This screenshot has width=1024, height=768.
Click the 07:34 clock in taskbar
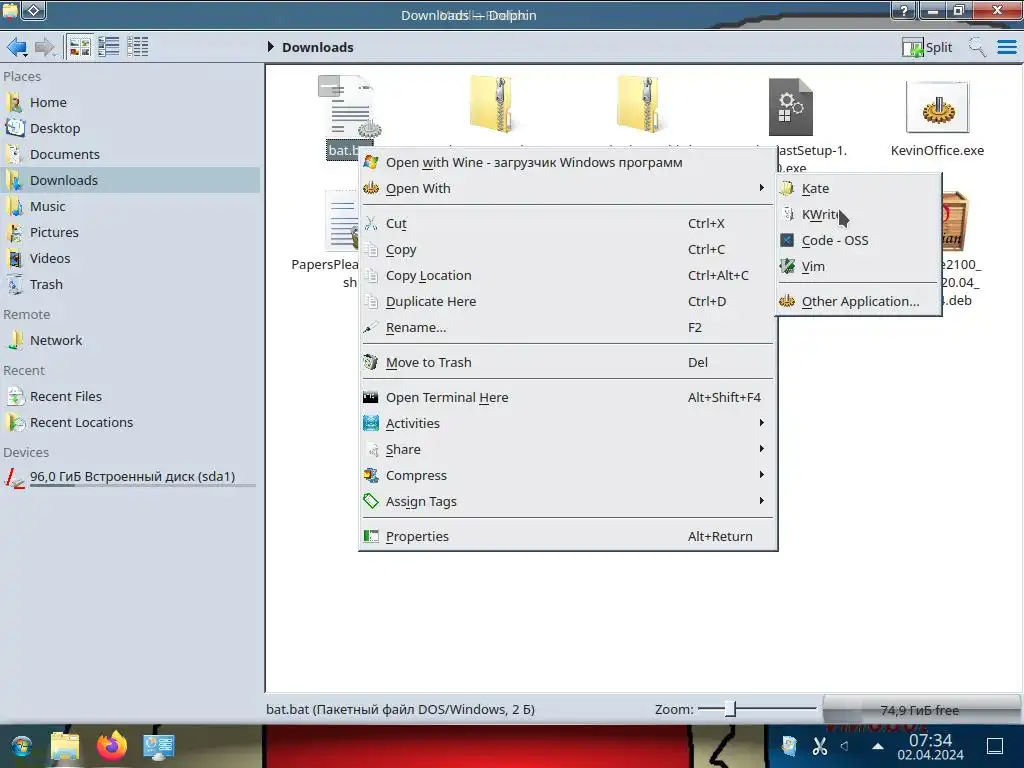pos(931,741)
